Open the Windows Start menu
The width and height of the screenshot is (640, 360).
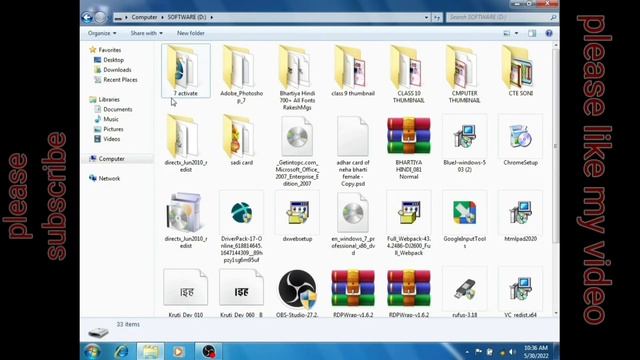93,351
